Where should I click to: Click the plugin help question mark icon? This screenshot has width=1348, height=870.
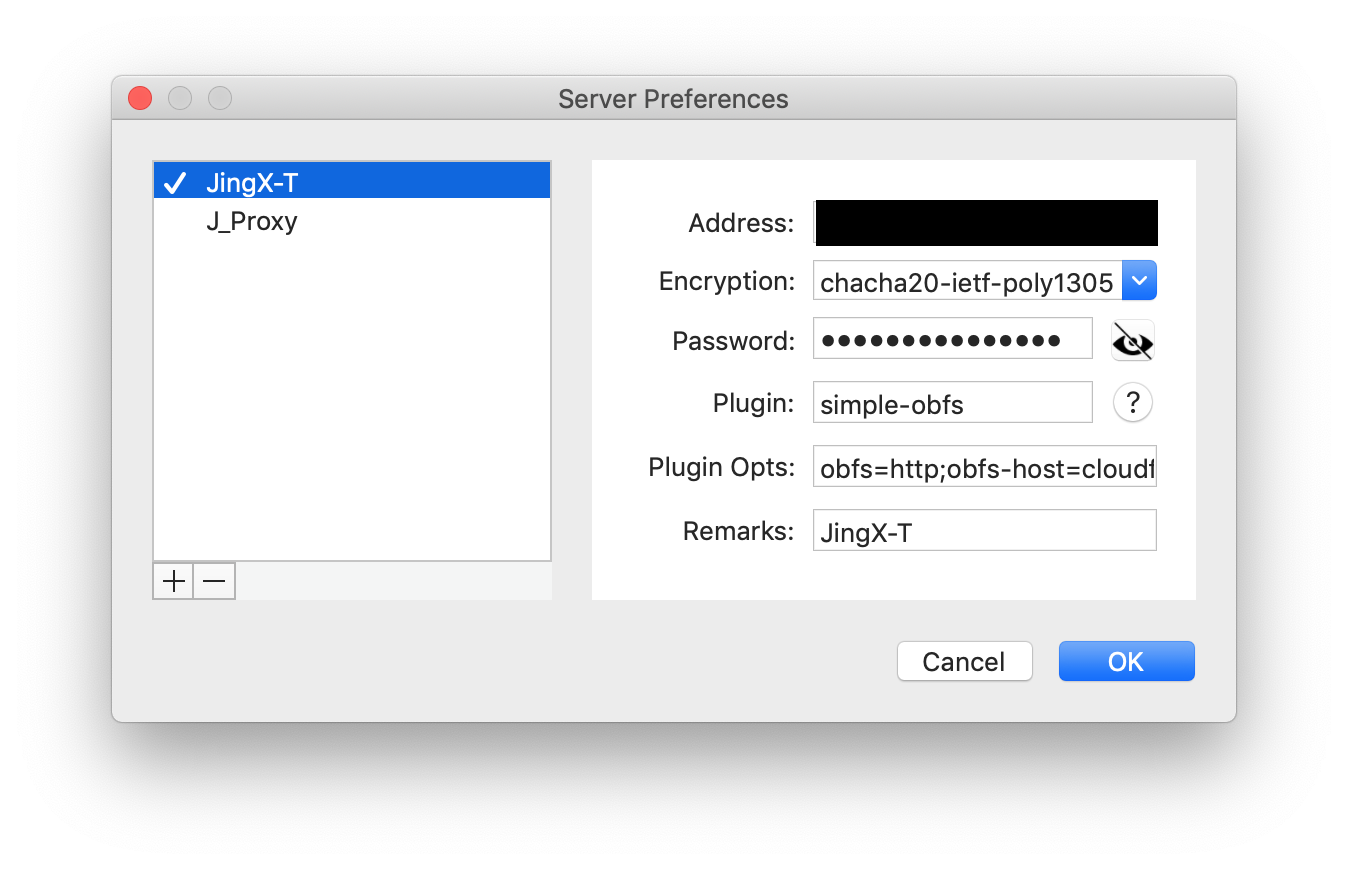1133,403
